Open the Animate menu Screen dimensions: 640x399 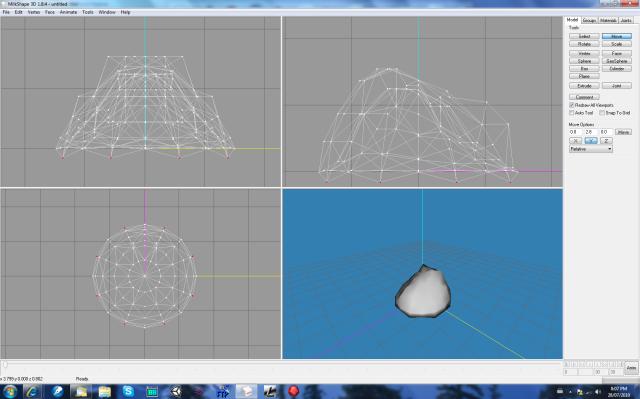tap(68, 12)
